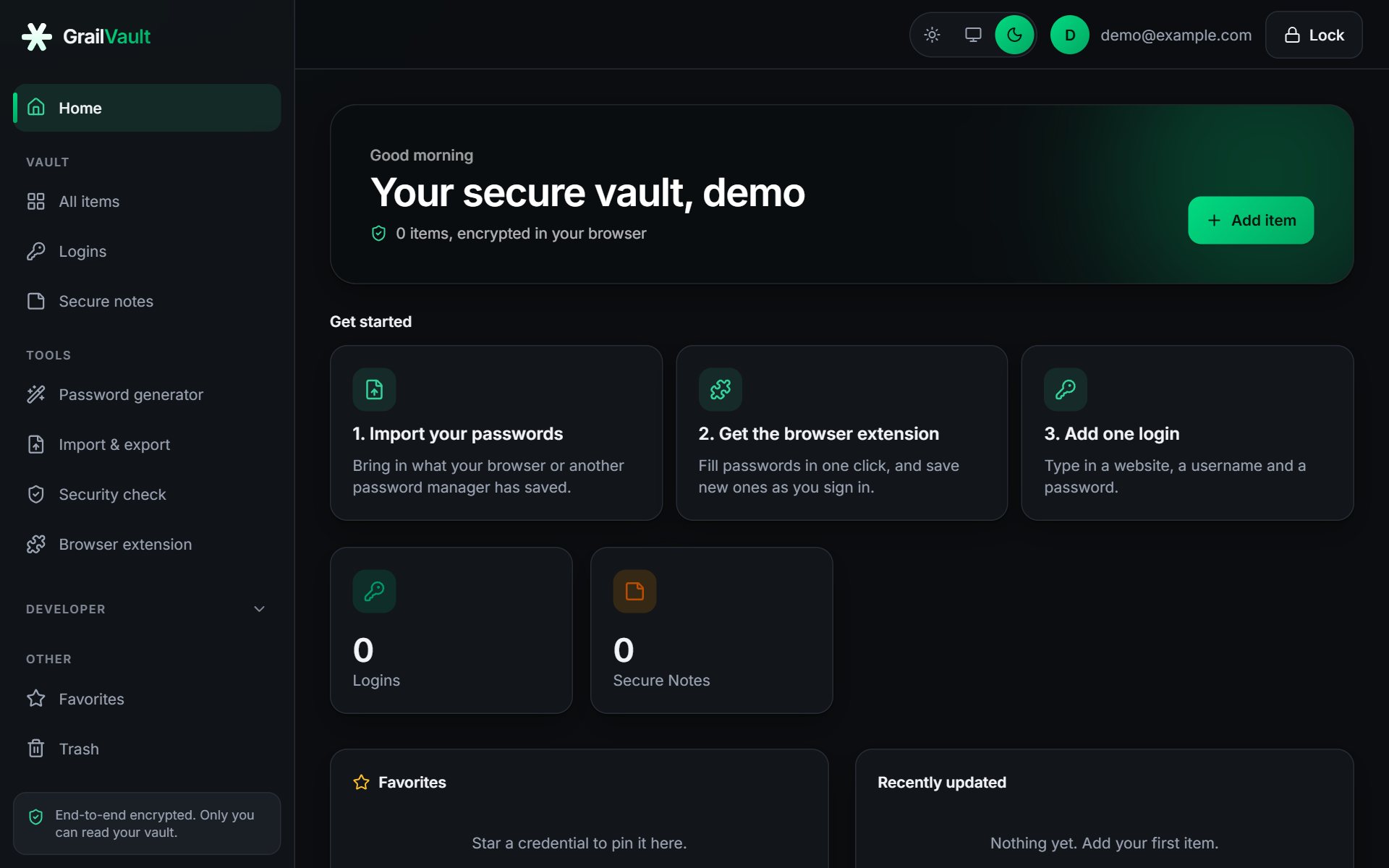Viewport: 1389px width, 868px height.
Task: Click the demo@example.com account email
Action: click(1176, 35)
